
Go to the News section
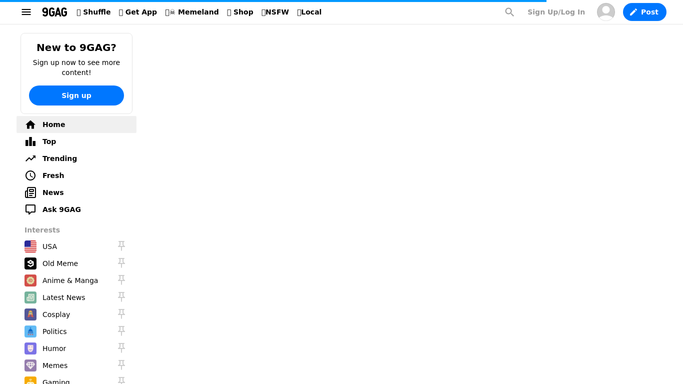point(76,192)
